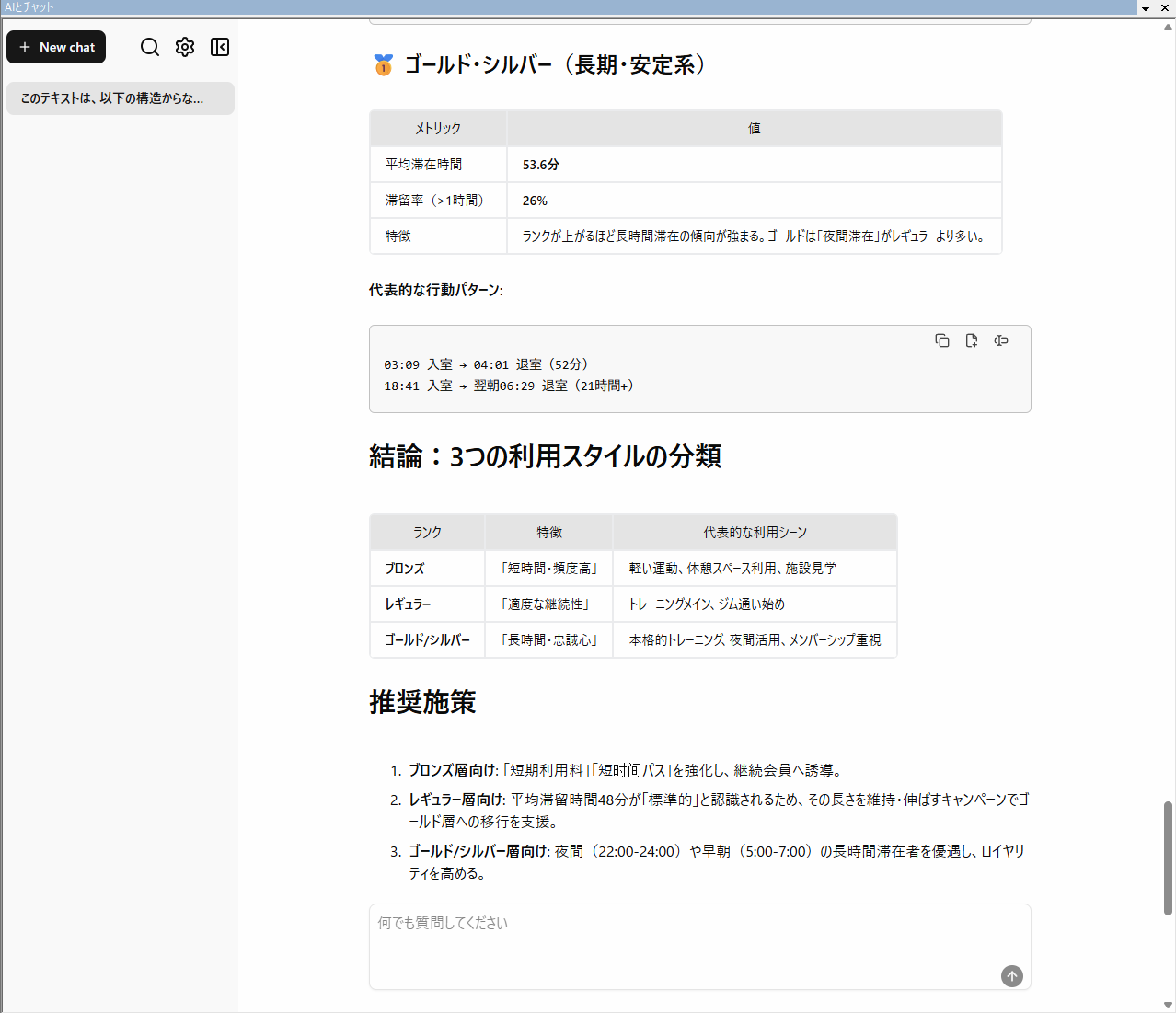
Task: Select the ゴールド/シルバー row cell
Action: pyautogui.click(x=427, y=640)
